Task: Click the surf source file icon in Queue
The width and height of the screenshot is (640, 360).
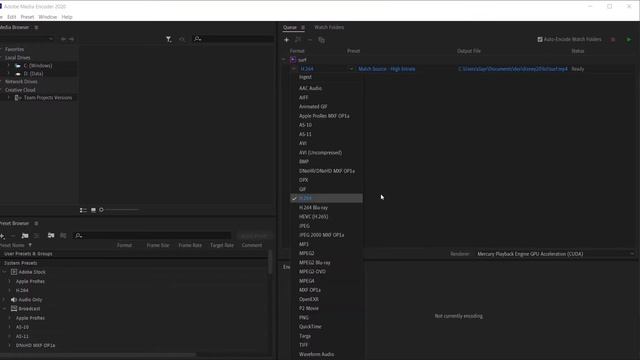Action: click(293, 60)
